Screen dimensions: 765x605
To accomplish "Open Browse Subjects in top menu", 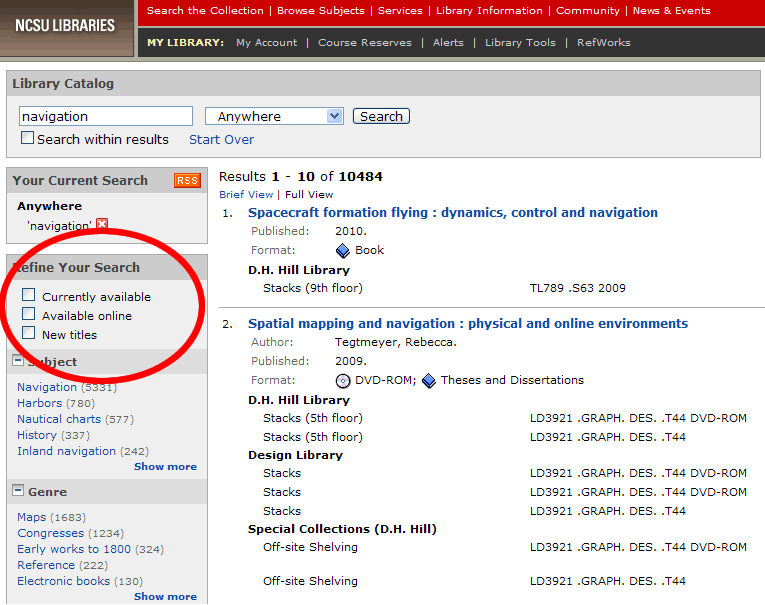I will tap(321, 11).
